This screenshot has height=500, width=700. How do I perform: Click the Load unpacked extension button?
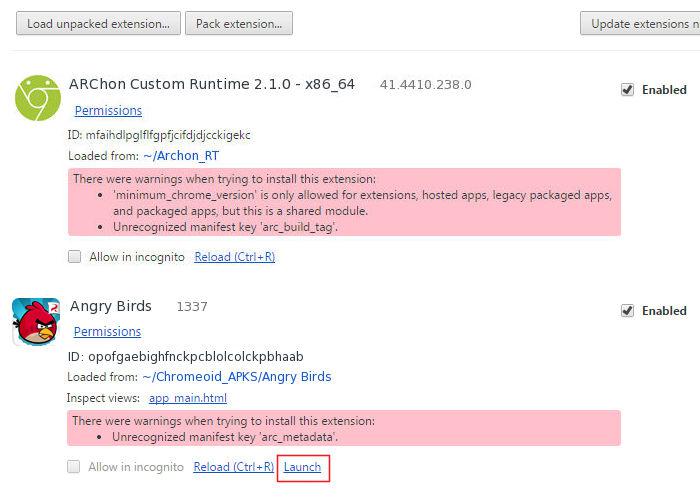pos(98,23)
